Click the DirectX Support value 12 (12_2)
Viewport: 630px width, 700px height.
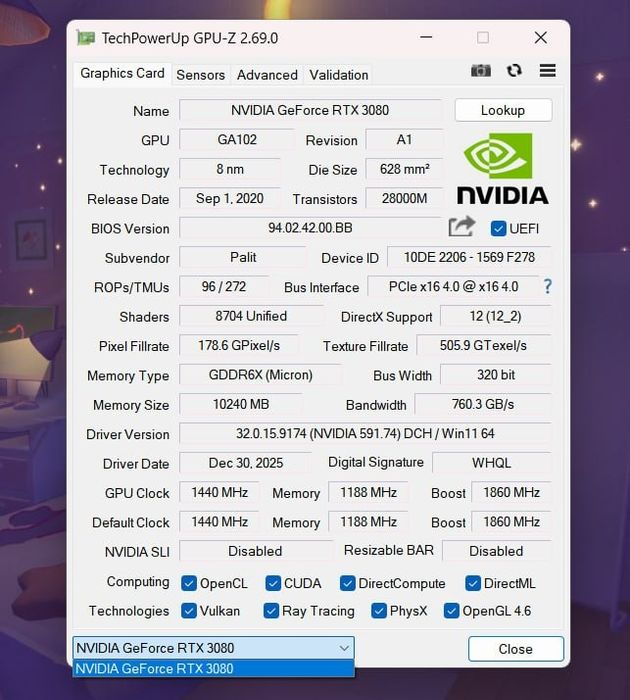[x=496, y=317]
